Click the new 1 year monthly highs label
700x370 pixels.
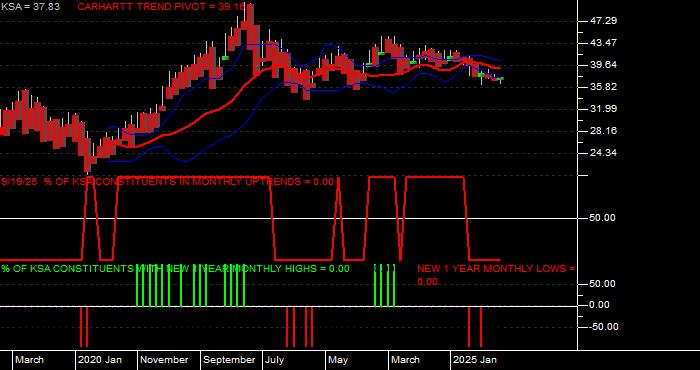175,269
